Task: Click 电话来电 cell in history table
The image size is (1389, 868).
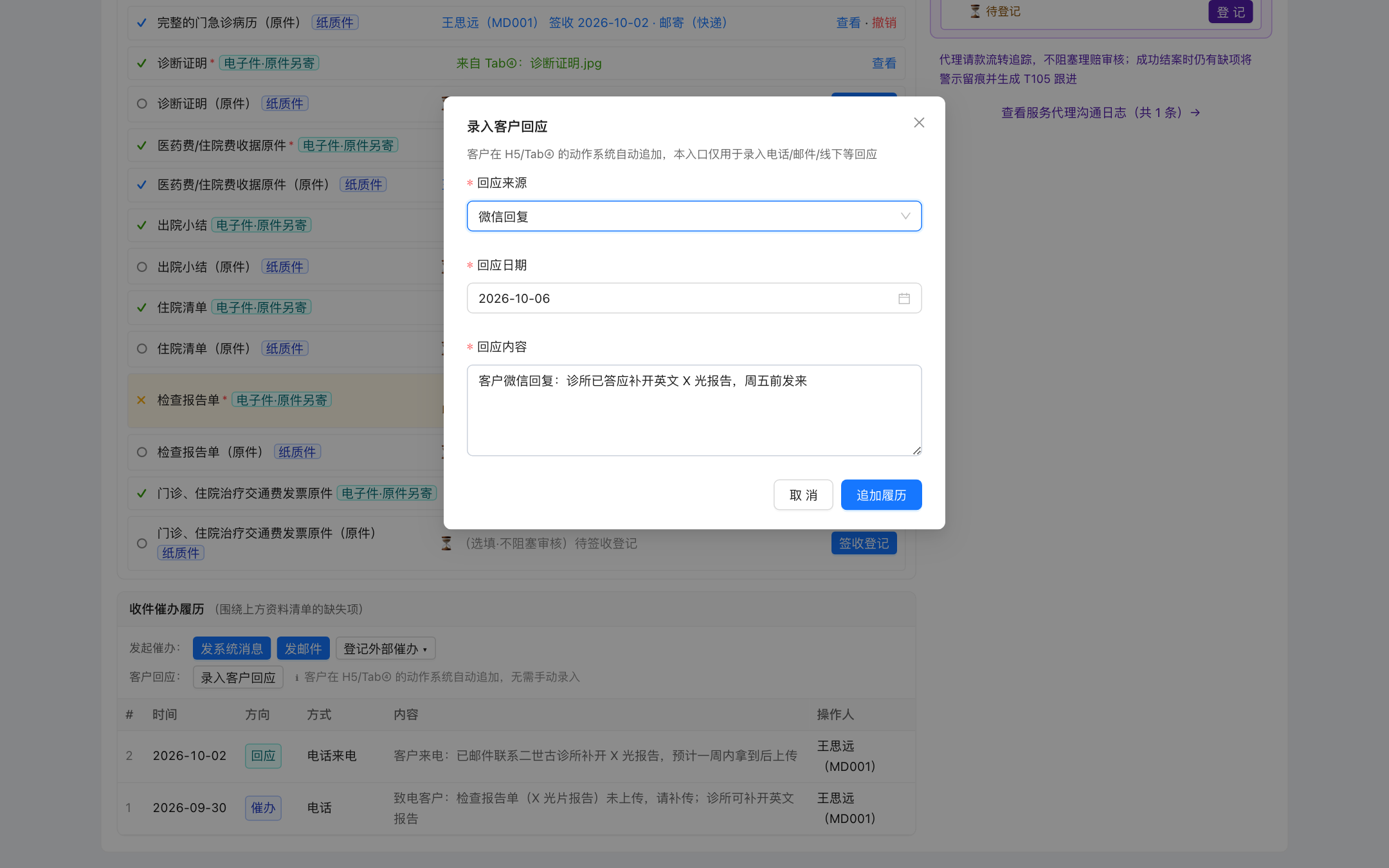Action: (x=332, y=755)
